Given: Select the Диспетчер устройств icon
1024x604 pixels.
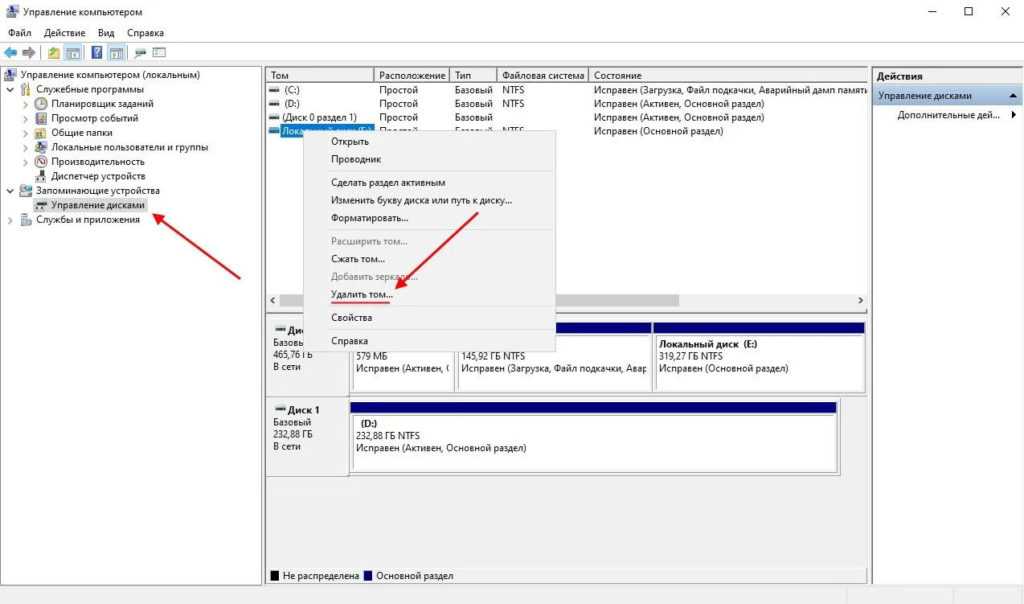Looking at the screenshot, I should pyautogui.click(x=41, y=176).
